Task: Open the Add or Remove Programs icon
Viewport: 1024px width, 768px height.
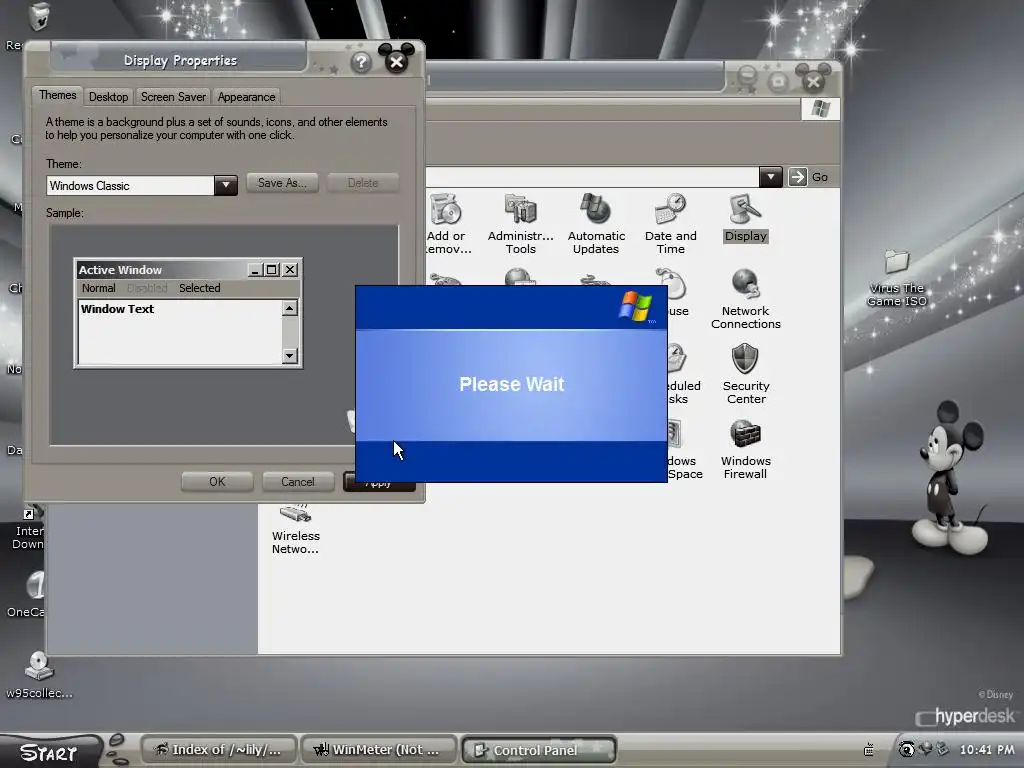Action: [x=447, y=223]
